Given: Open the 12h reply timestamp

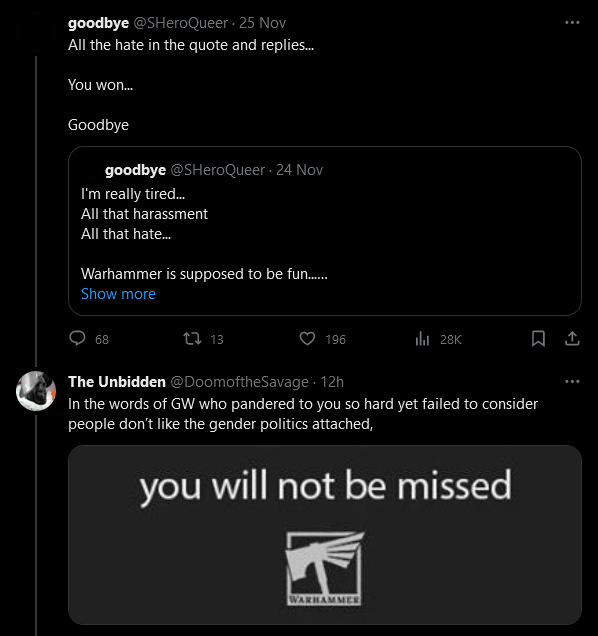Looking at the screenshot, I should 332,382.
